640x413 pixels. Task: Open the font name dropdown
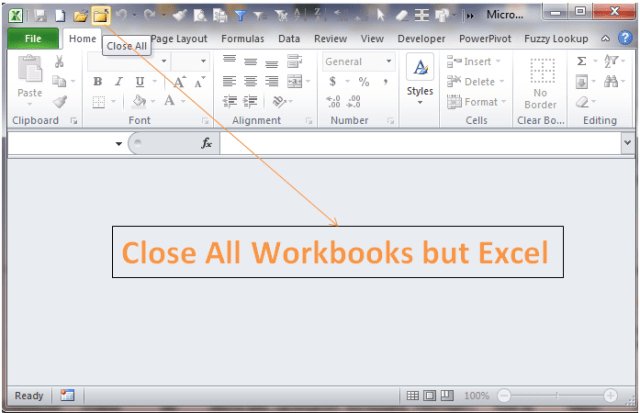pos(164,61)
